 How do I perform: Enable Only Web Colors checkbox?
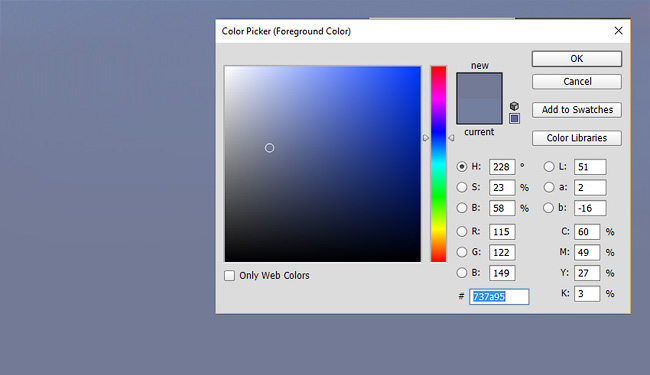(x=229, y=276)
